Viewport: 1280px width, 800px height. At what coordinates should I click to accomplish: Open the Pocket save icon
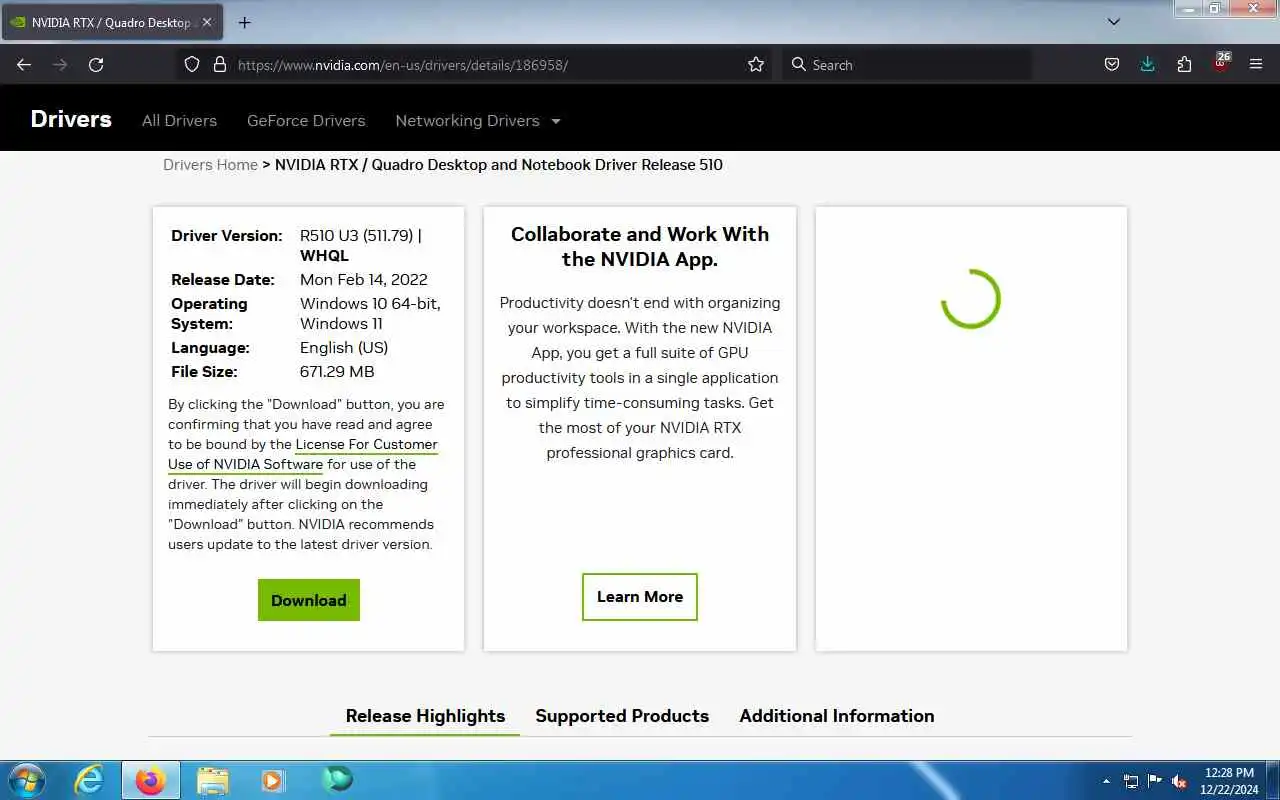[x=1111, y=64]
